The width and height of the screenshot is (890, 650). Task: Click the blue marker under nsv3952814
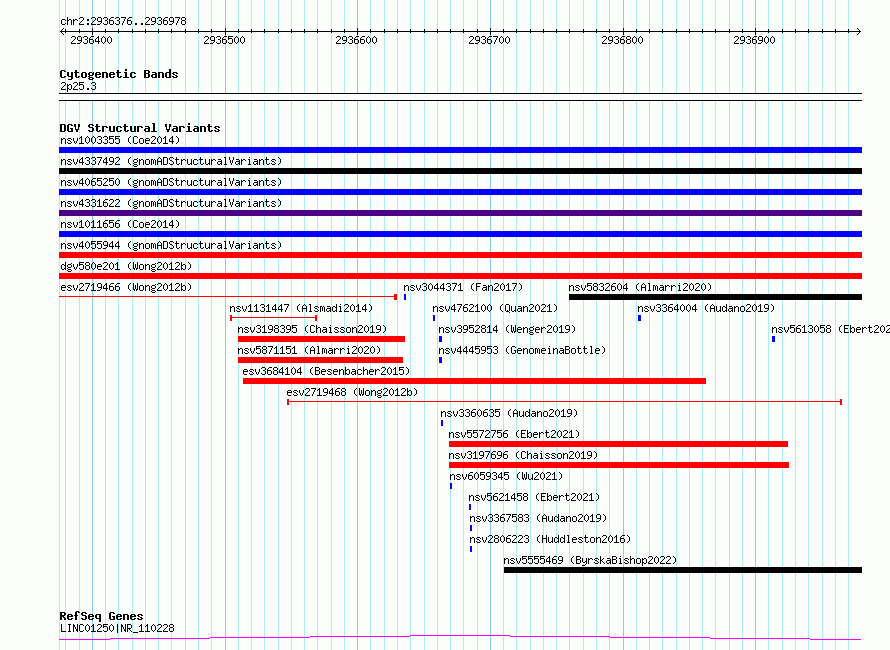440,339
